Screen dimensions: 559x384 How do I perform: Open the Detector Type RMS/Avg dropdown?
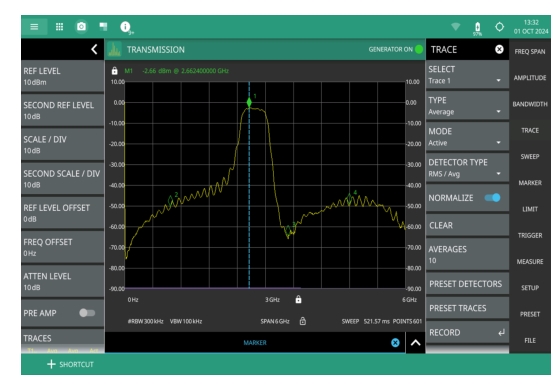(467, 168)
